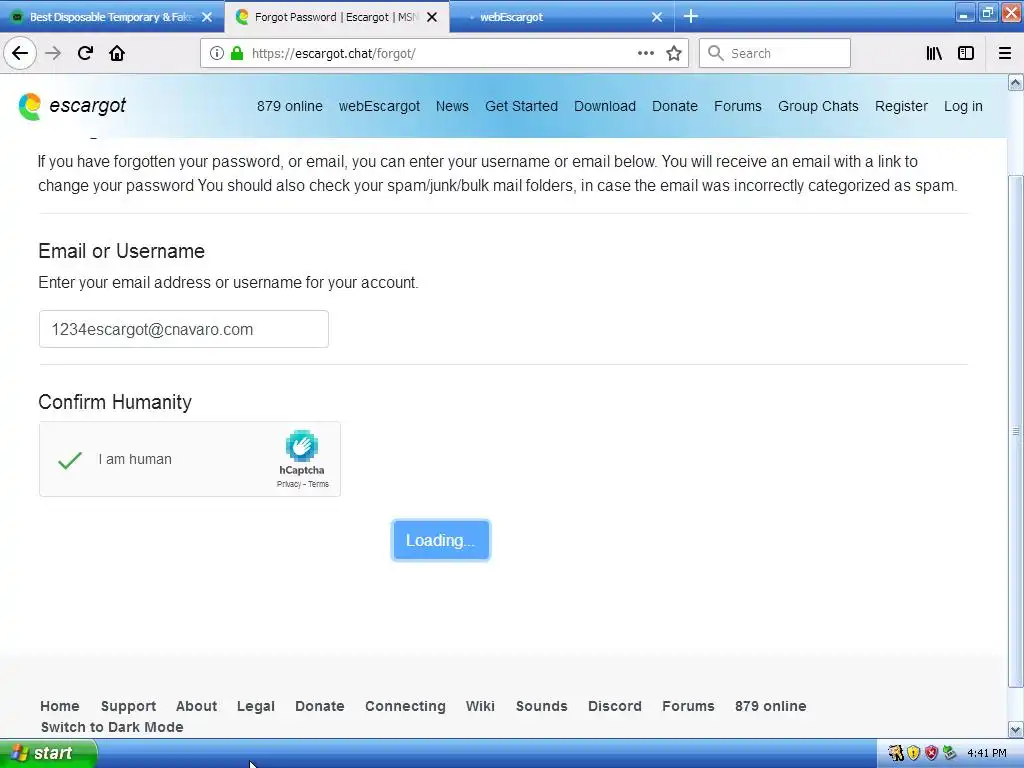Open the Firefox hamburger menu
The width and height of the screenshot is (1024, 768).
(x=1004, y=54)
